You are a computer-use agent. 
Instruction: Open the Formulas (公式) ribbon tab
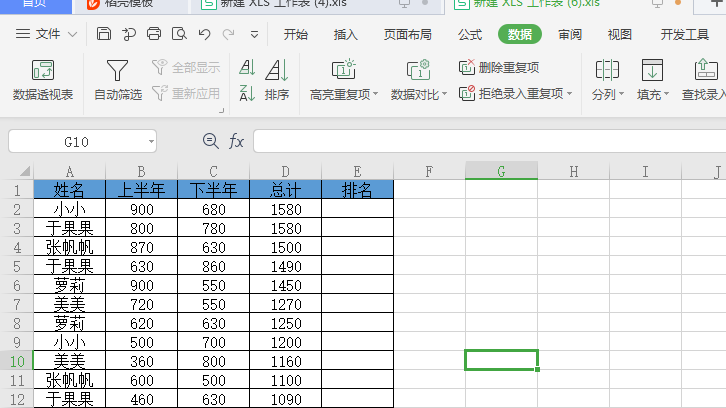(470, 35)
